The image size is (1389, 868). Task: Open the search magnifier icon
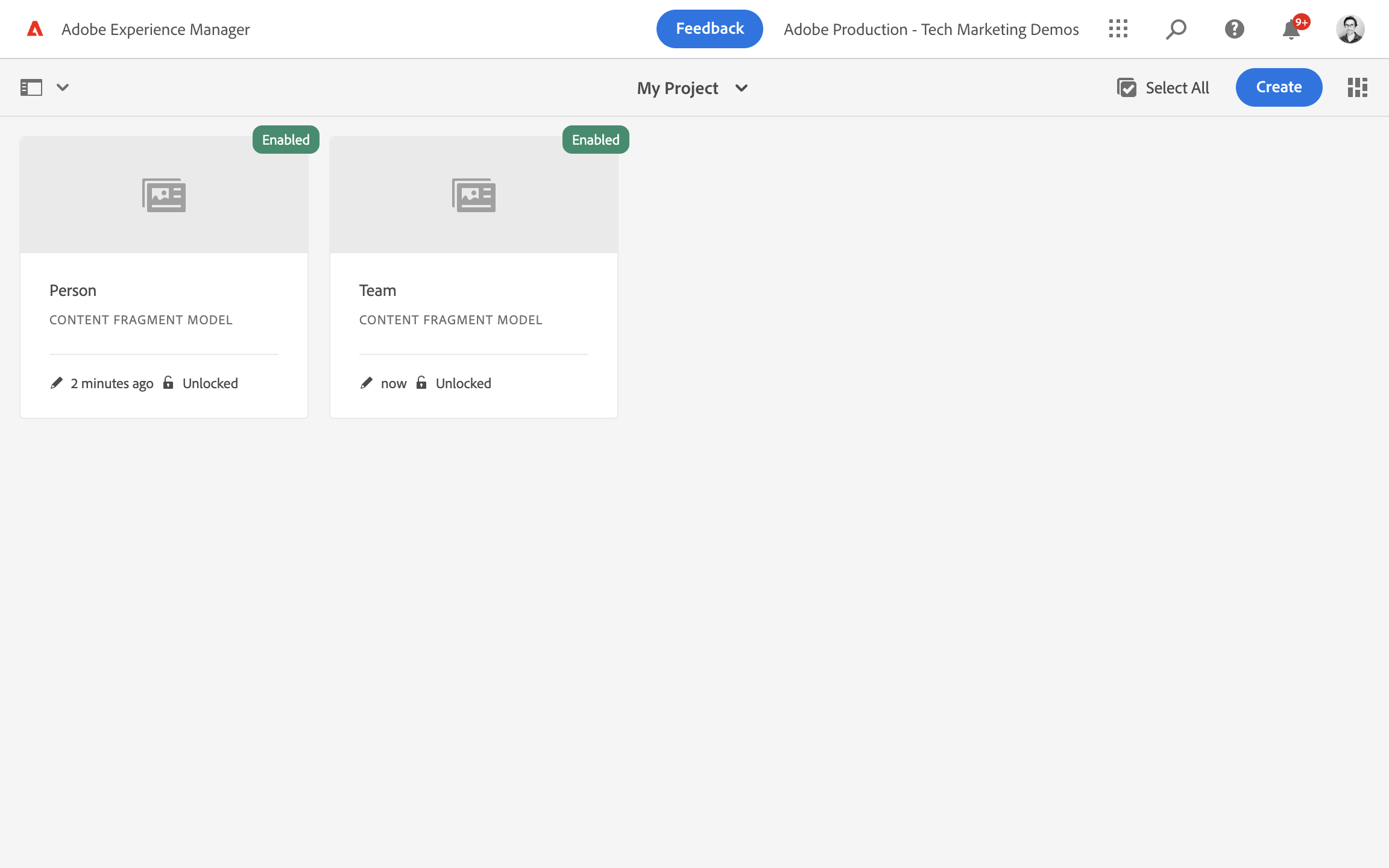click(1176, 29)
